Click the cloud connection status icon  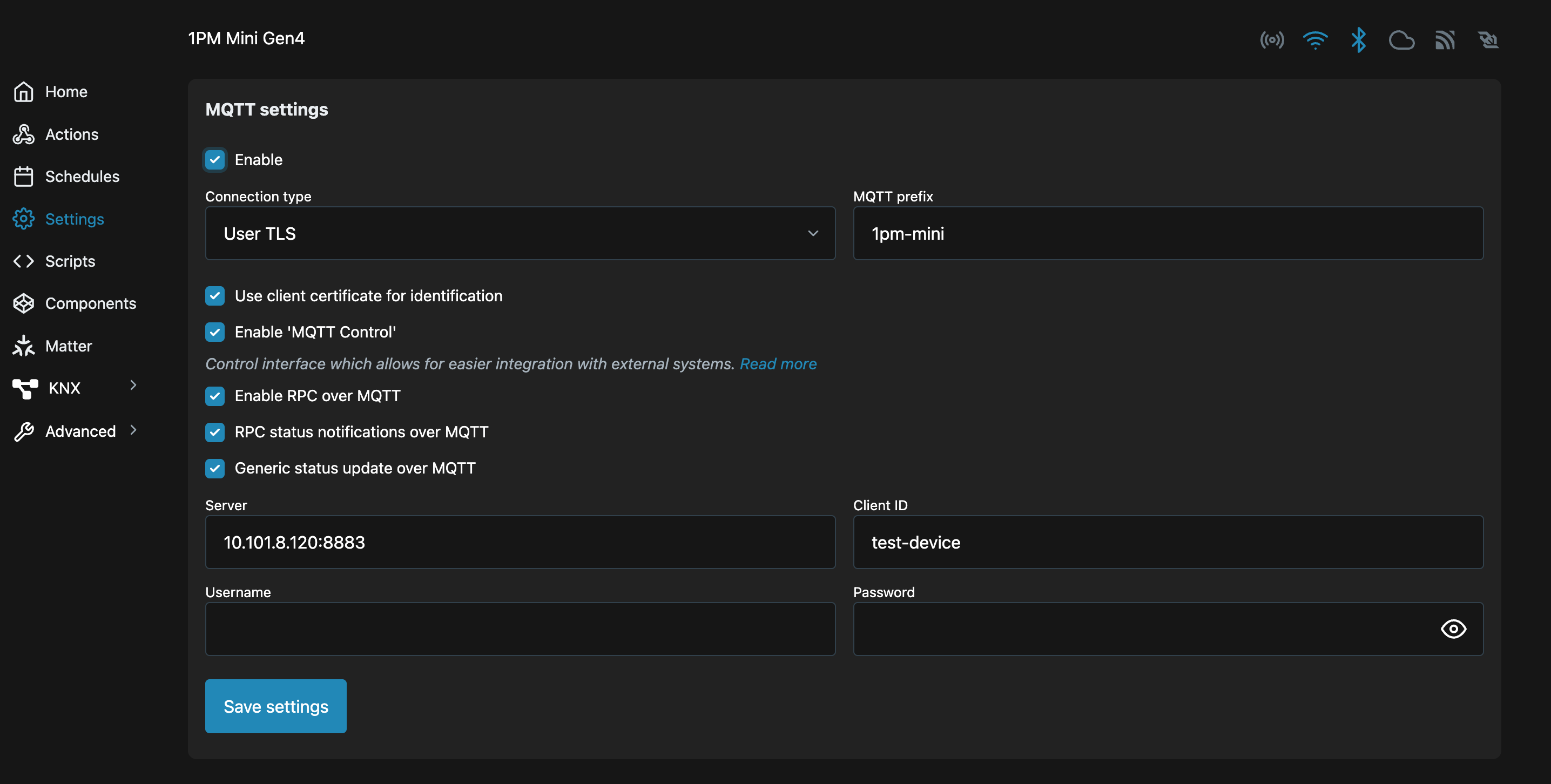coord(1402,40)
